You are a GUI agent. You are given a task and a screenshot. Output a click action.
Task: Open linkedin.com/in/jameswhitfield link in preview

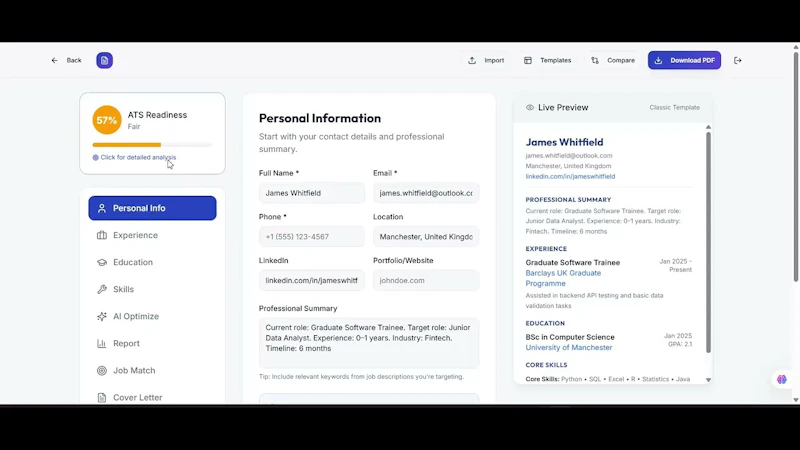[570, 177]
